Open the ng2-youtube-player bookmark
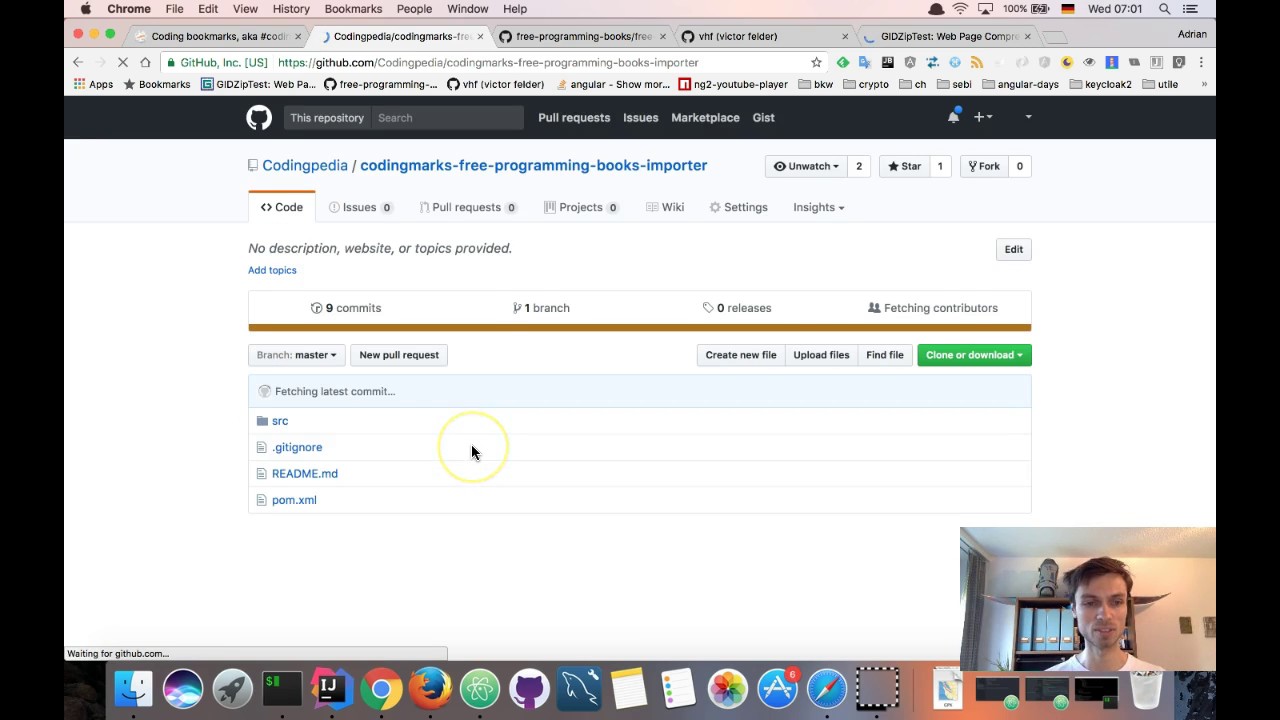This screenshot has height=720, width=1280. tap(733, 84)
